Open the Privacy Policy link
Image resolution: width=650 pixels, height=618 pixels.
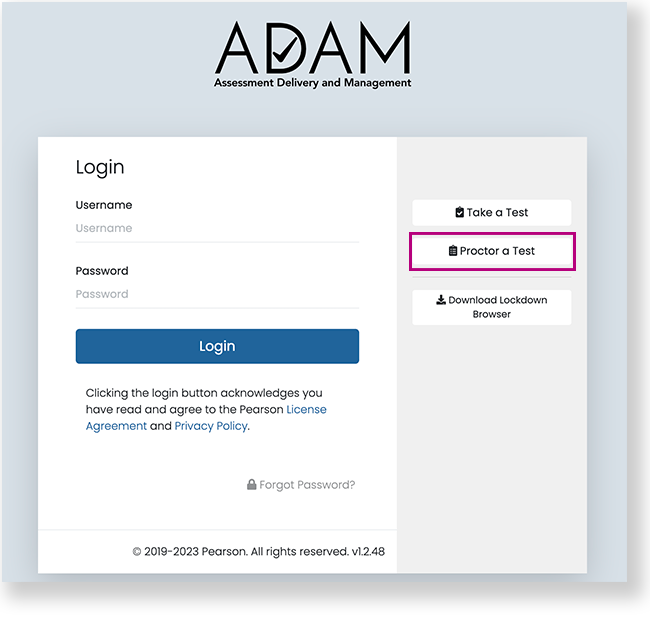click(211, 426)
